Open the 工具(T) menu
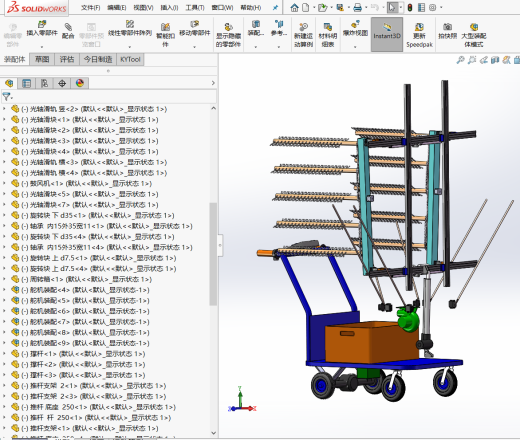520x440 pixels. pyautogui.click(x=195, y=7)
